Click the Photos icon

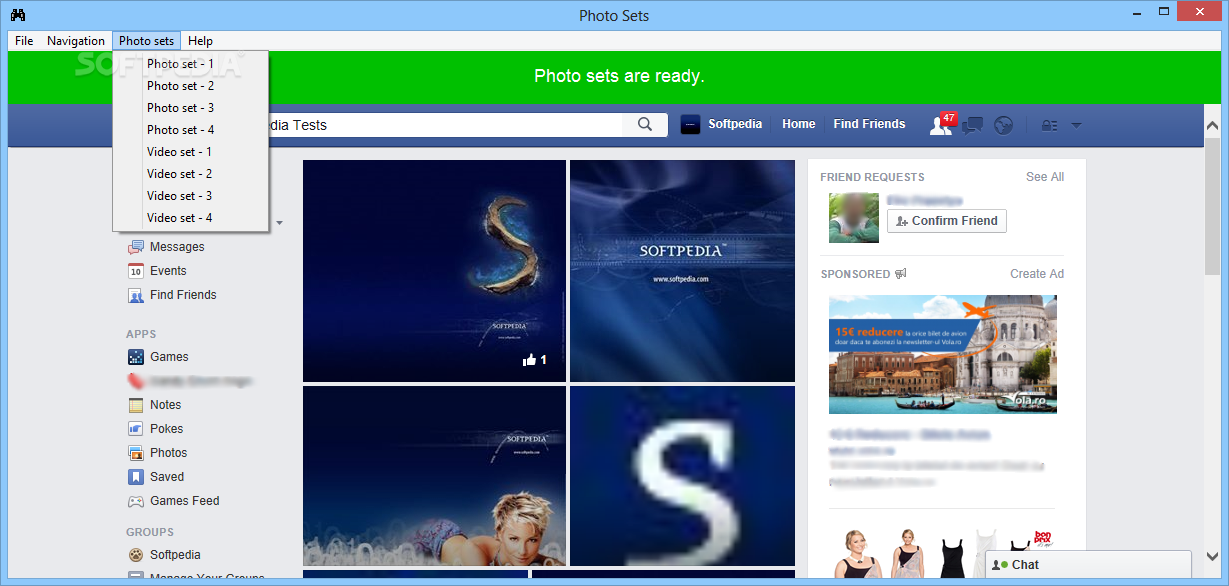(135, 453)
